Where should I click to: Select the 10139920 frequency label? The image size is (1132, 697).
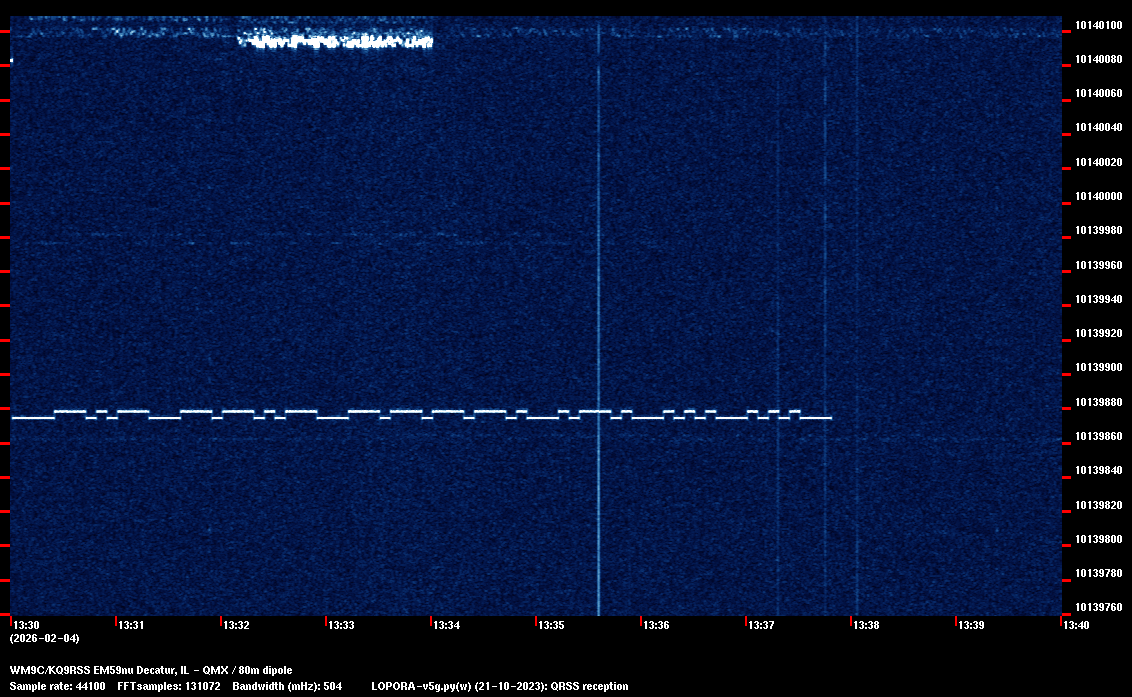[1098, 333]
